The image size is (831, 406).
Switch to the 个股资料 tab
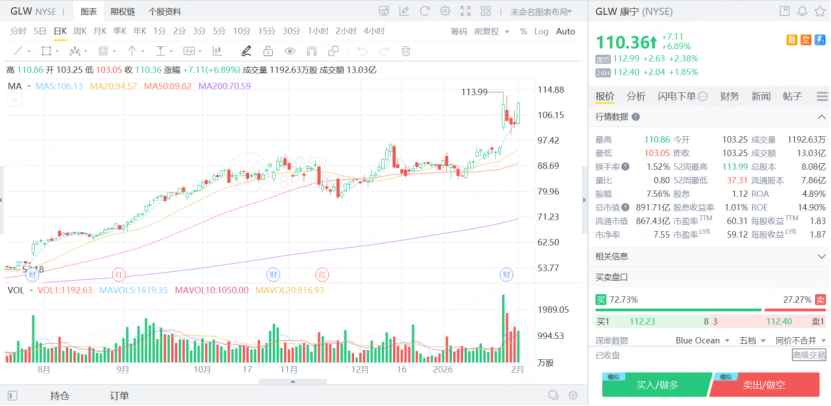click(164, 11)
